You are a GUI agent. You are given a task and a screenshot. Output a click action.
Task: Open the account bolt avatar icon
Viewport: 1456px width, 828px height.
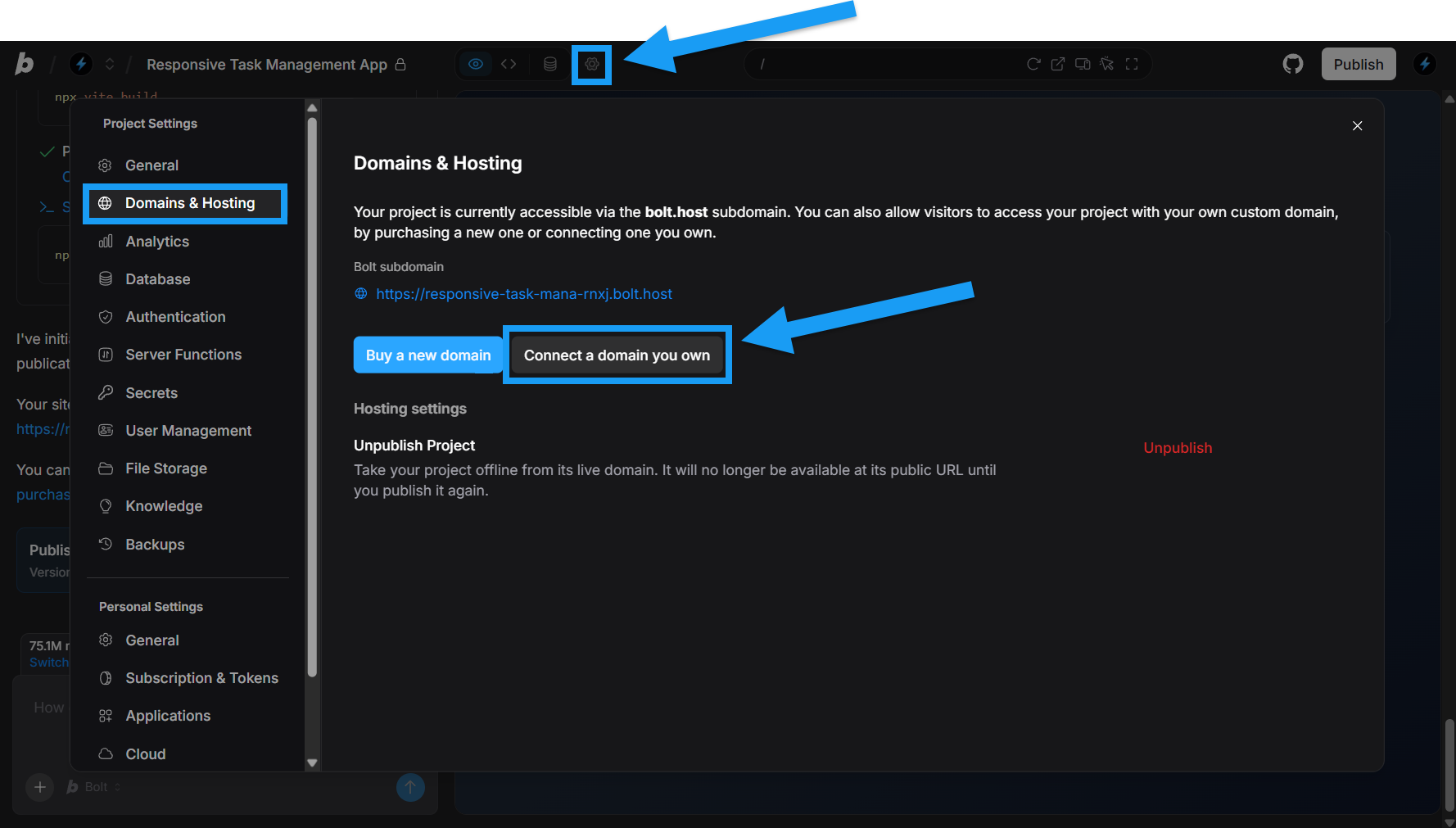pyautogui.click(x=1425, y=64)
